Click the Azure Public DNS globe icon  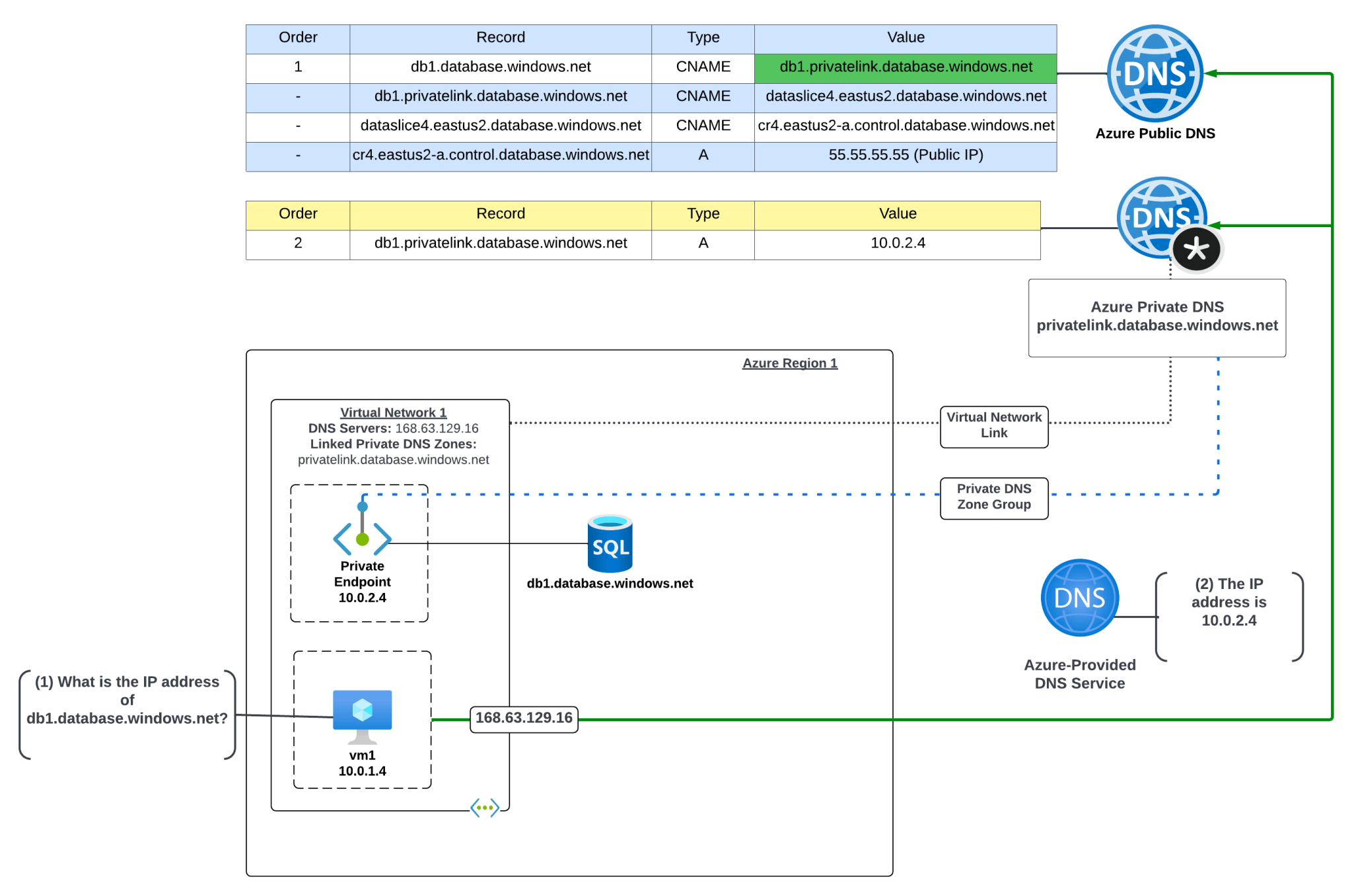pos(1155,73)
